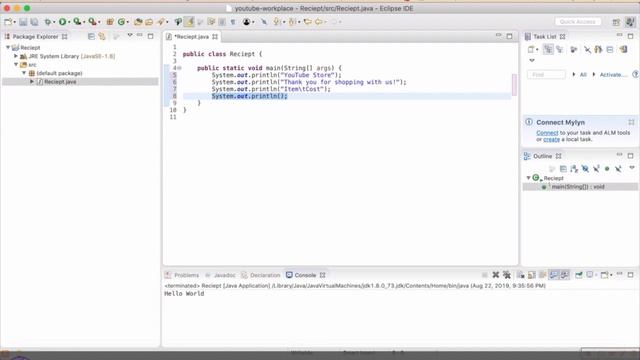This screenshot has height=360, width=640.
Task: Collapse the Reciept class in Outline
Action: tap(528, 178)
